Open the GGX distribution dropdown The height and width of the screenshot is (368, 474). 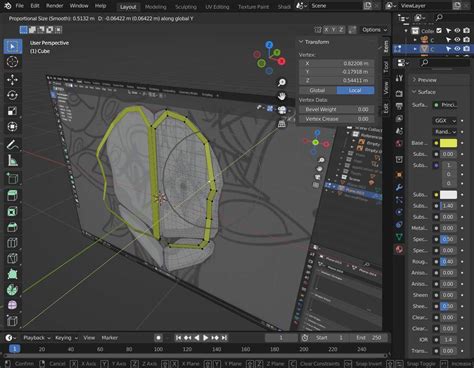point(445,120)
